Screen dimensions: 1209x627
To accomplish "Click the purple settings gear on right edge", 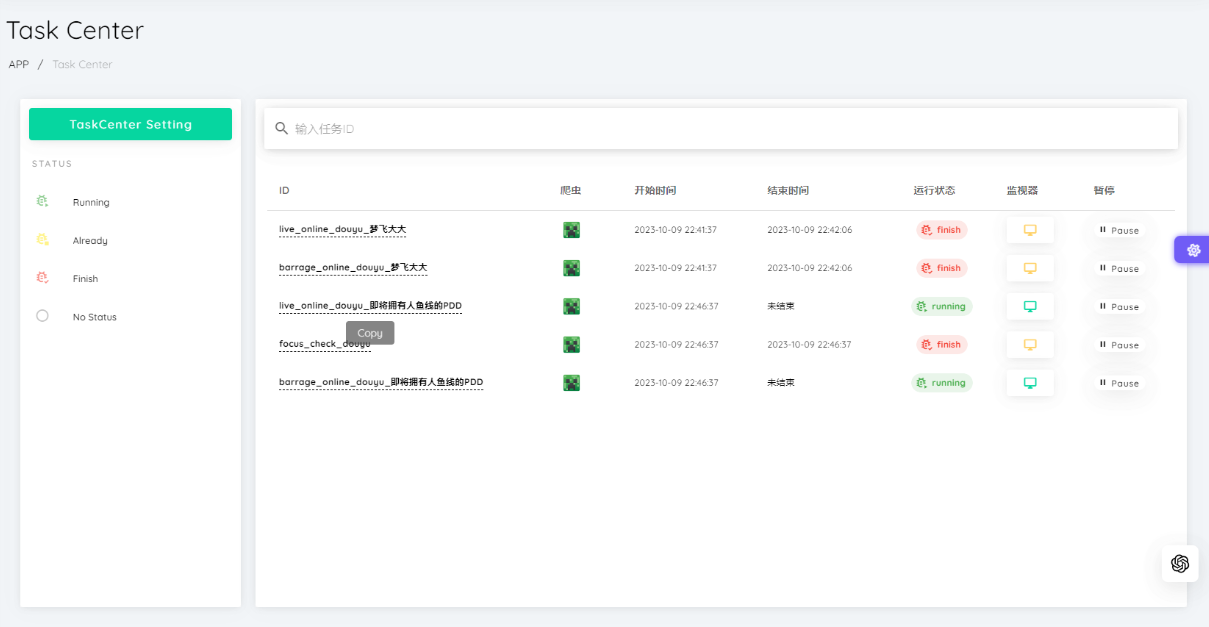I will pos(1193,250).
